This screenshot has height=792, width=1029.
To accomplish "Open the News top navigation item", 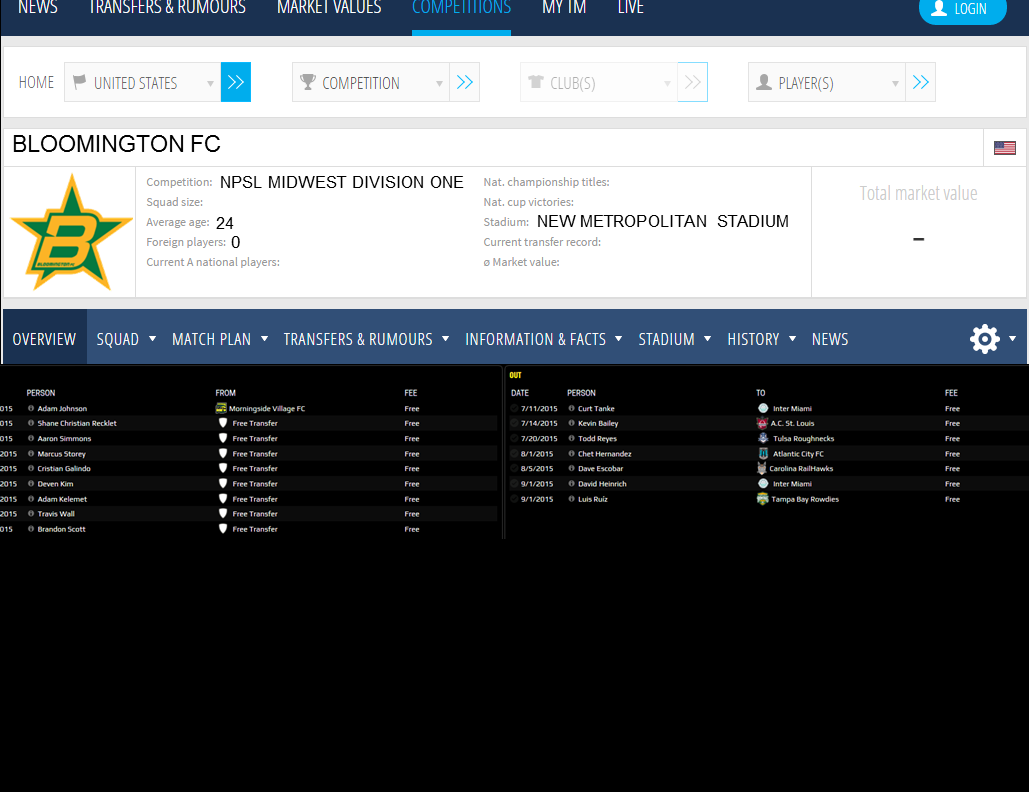I will (37, 8).
